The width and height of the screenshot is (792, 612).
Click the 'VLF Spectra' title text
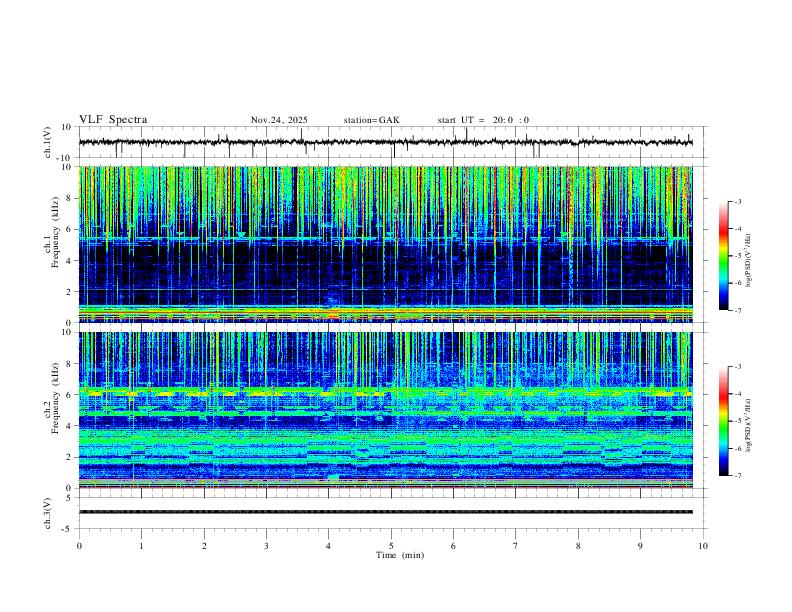point(113,120)
